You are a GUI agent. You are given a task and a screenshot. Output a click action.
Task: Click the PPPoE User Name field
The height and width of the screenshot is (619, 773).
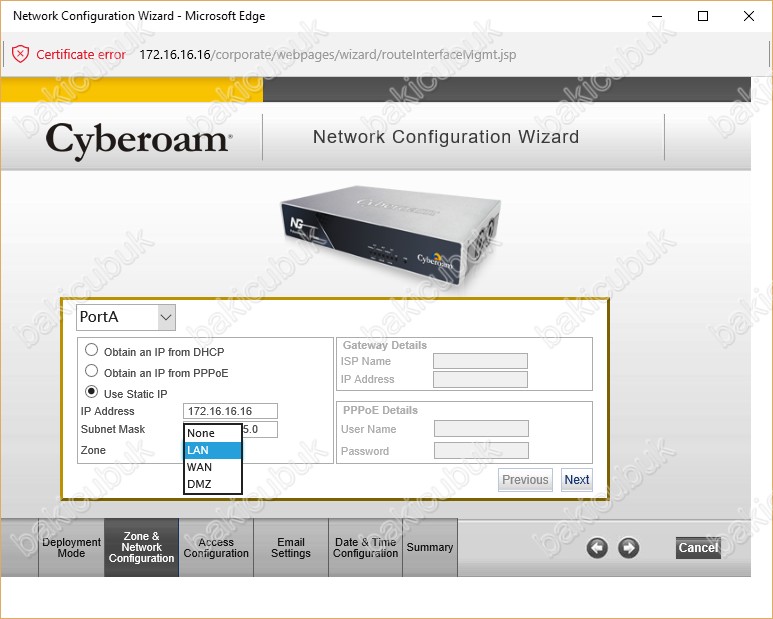coord(481,429)
